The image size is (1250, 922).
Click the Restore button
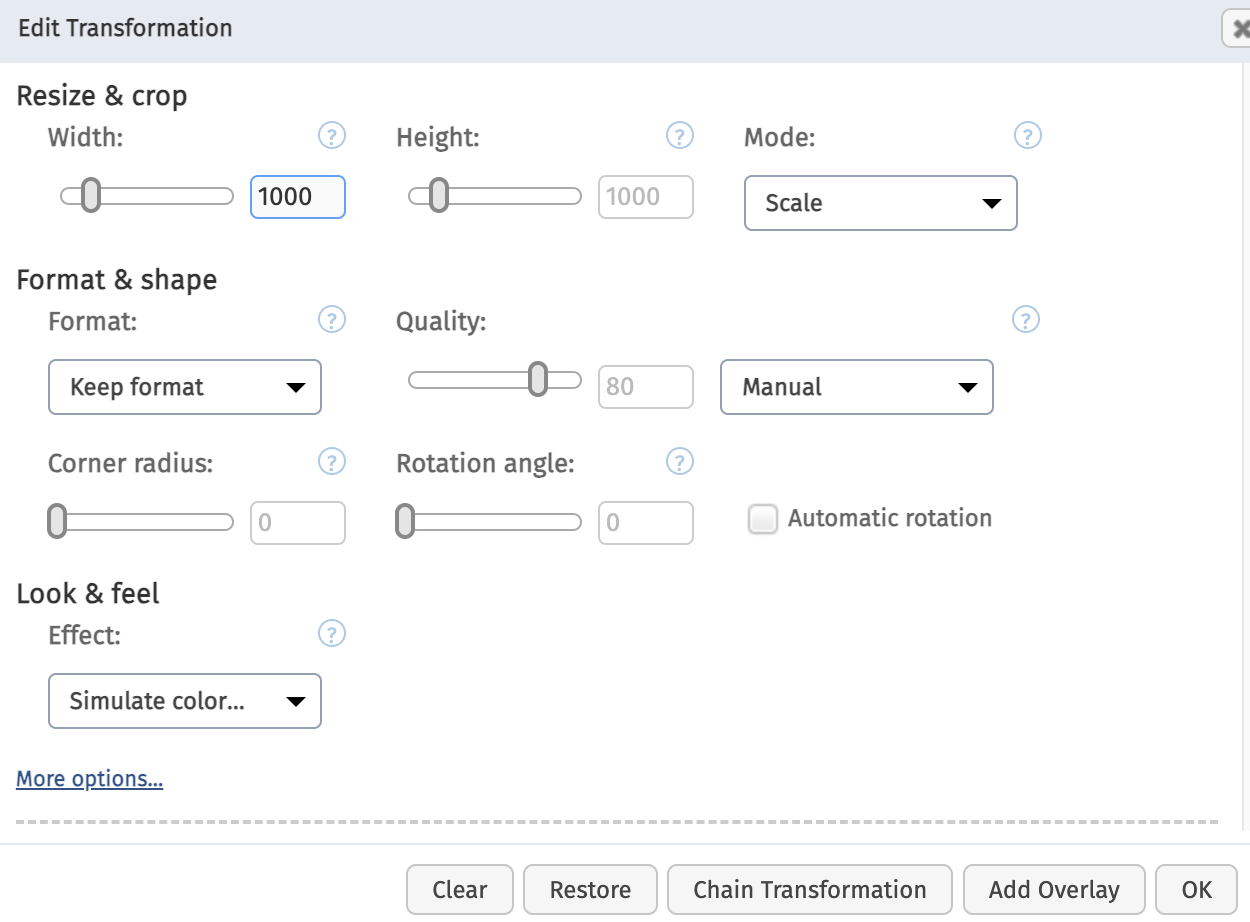(x=590, y=890)
